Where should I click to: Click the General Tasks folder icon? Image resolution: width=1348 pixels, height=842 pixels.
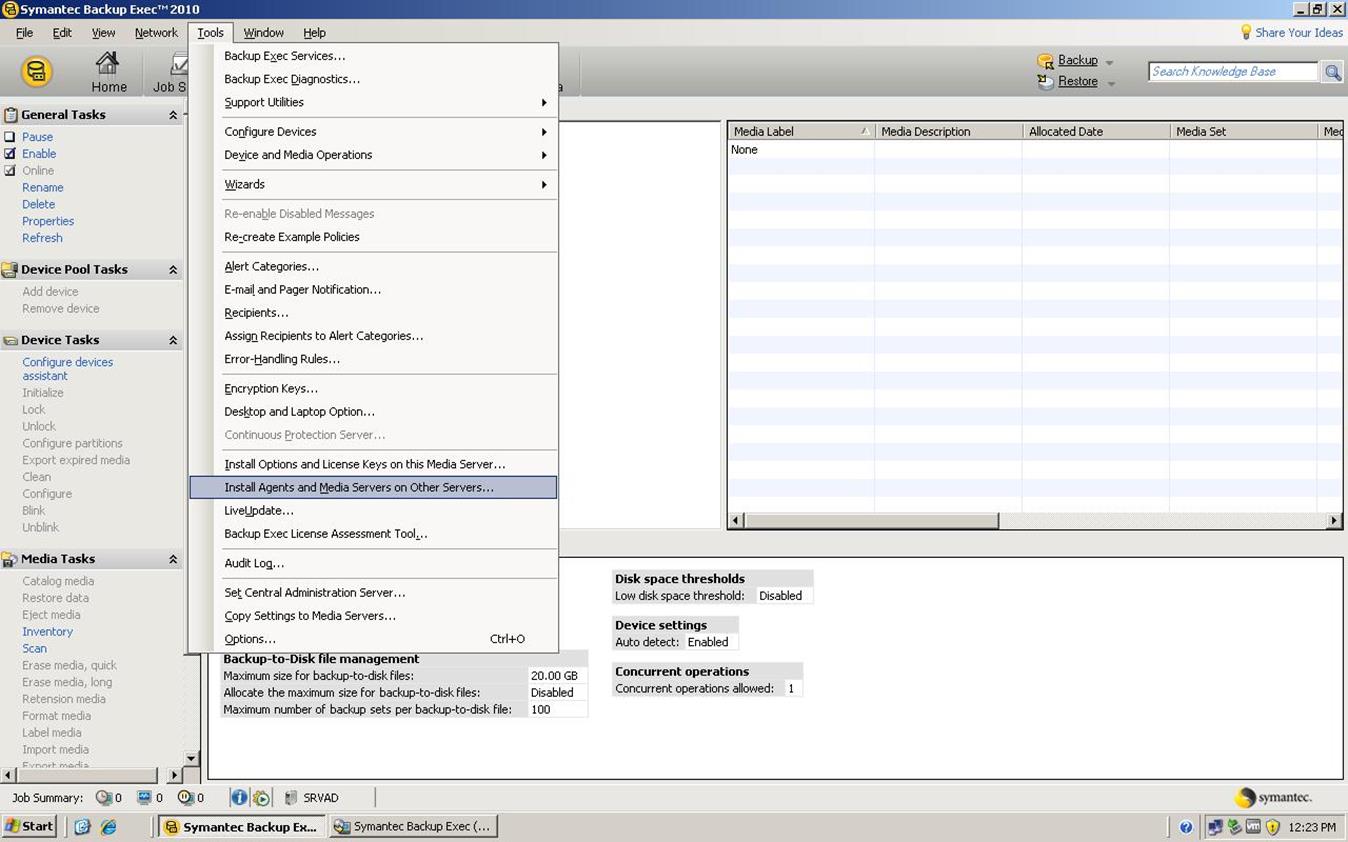coord(10,115)
